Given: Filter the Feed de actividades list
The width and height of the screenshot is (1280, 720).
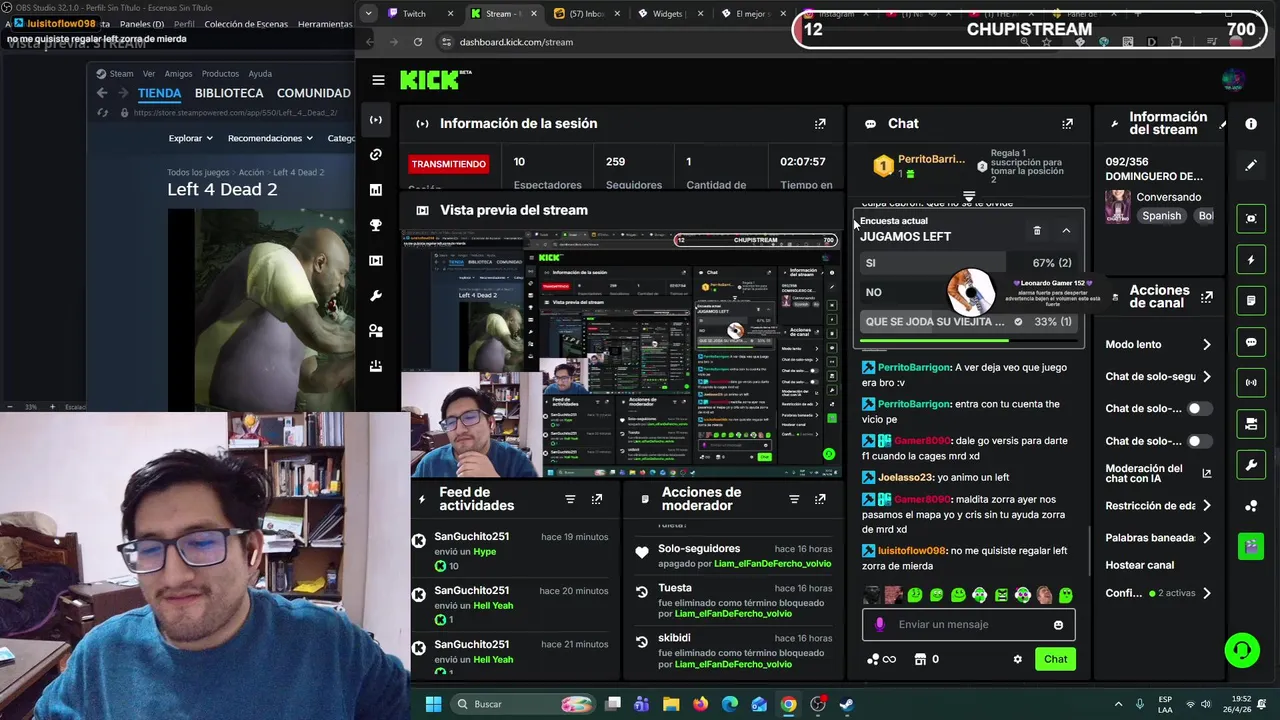Looking at the screenshot, I should pos(570,499).
